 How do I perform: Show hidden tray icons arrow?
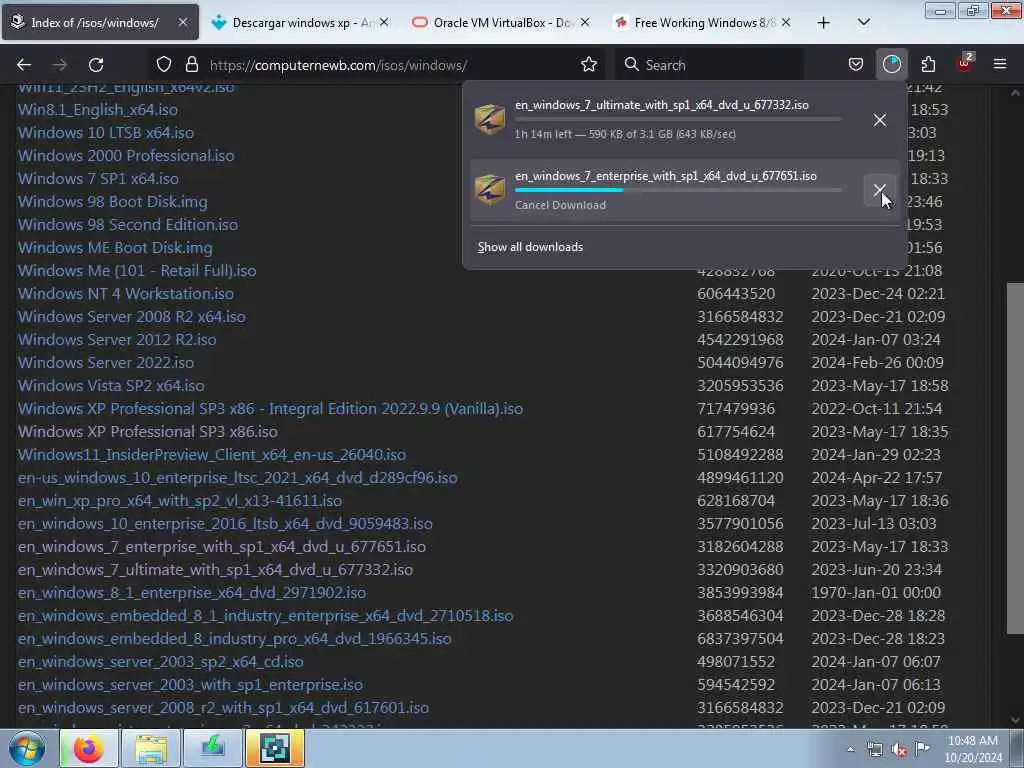pos(850,749)
